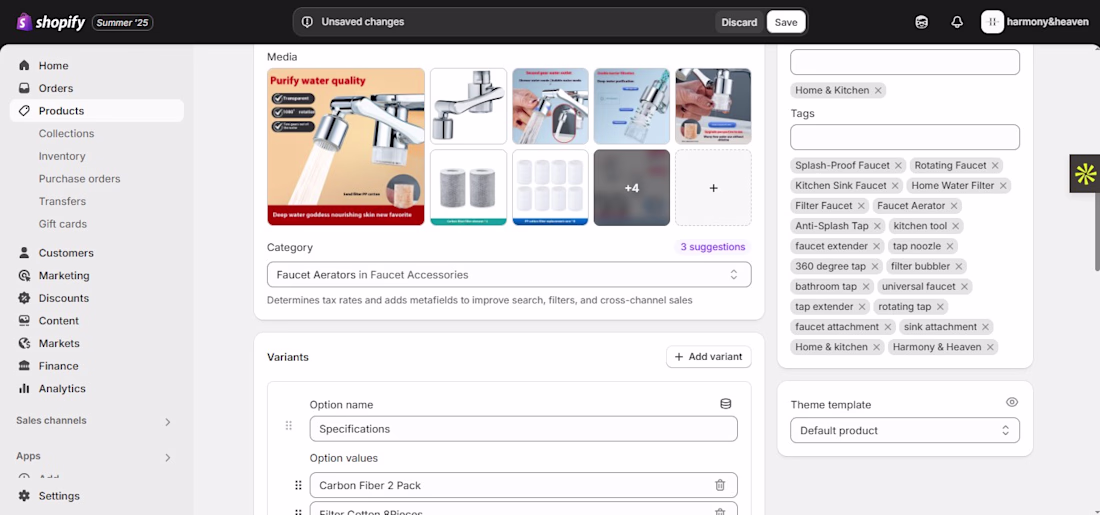Expand the Apps section
1100x515 pixels.
tap(168, 457)
